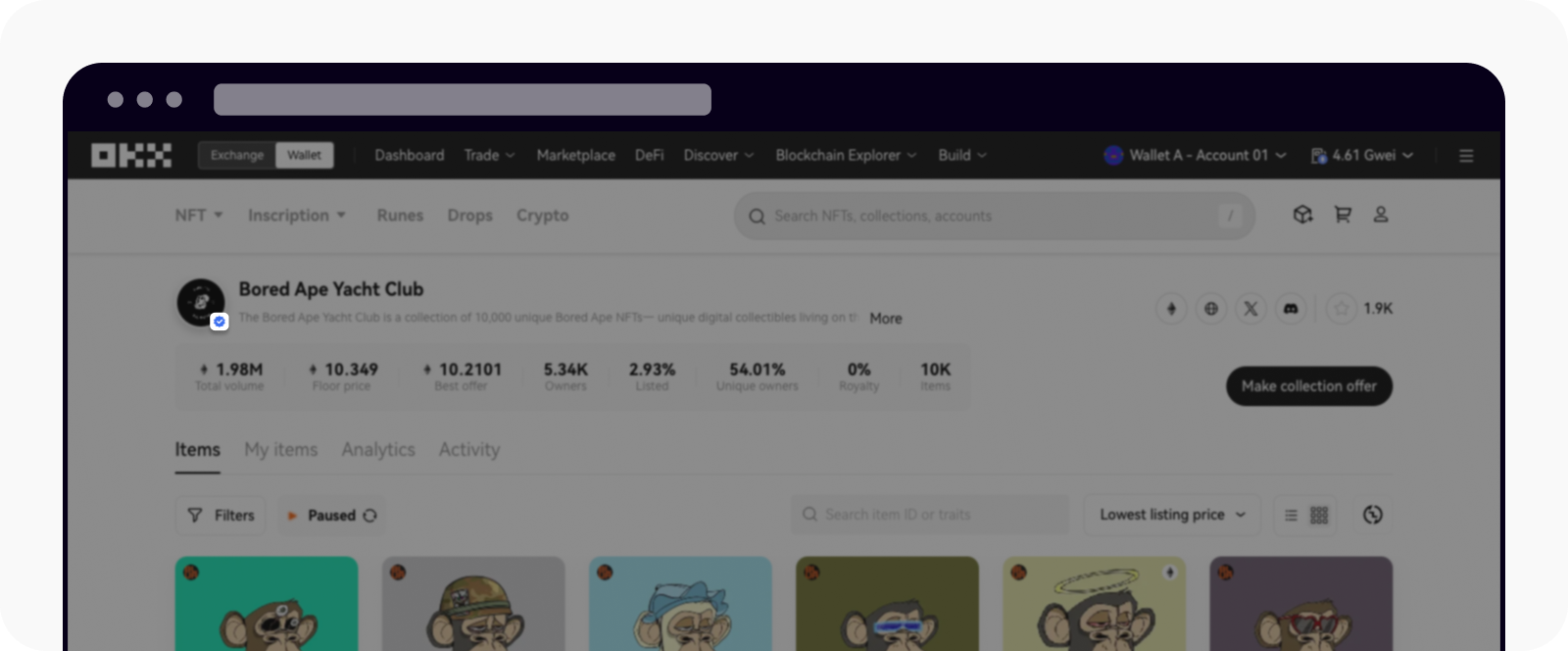Switch to Activity tab
The height and width of the screenshot is (651, 1568).
pos(469,449)
